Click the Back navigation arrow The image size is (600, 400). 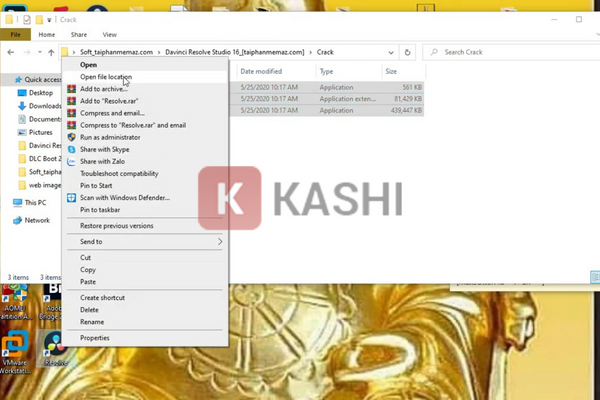(x=9, y=51)
